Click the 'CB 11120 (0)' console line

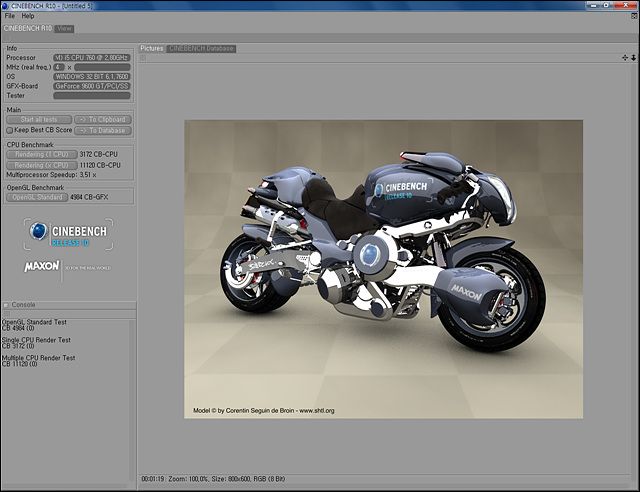(19, 364)
